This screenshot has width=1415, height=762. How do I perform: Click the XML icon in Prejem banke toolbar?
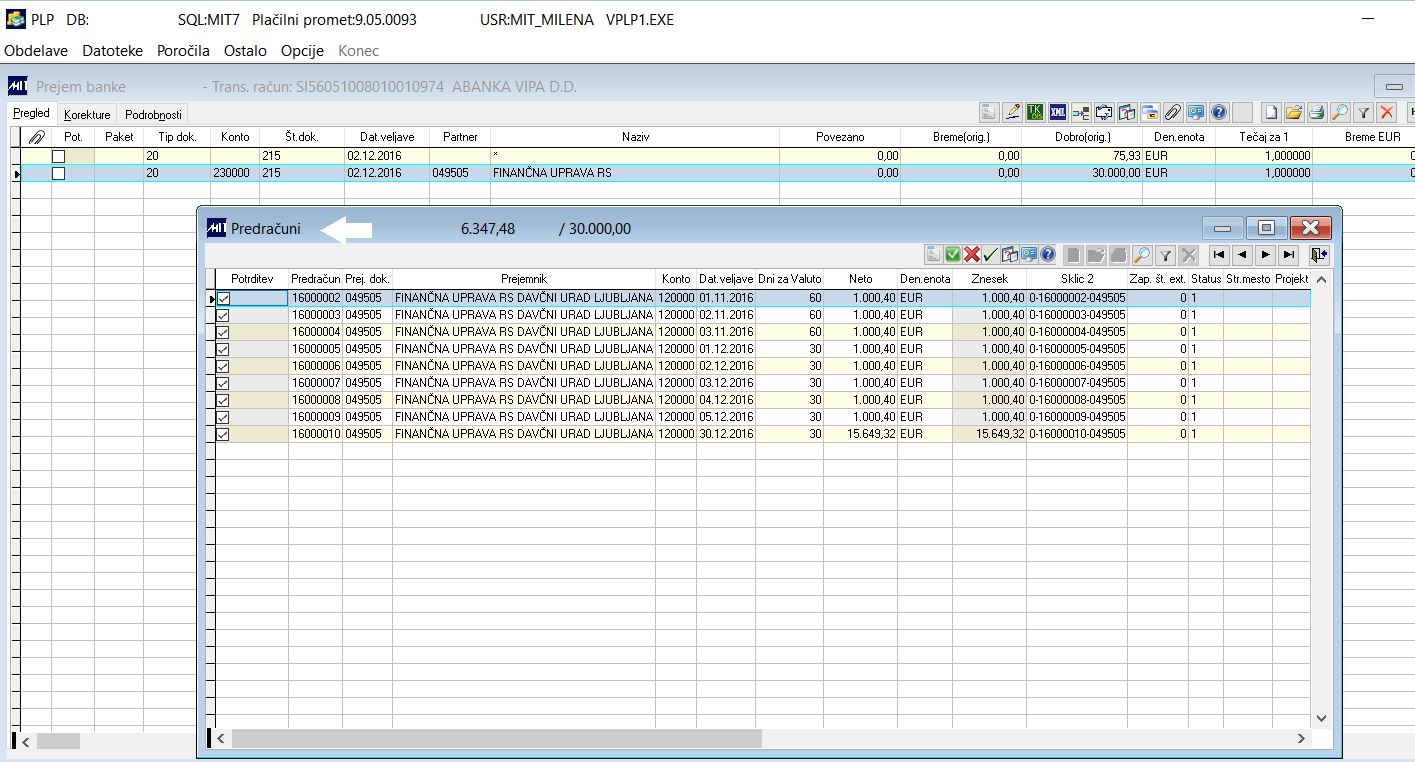pos(1060,112)
